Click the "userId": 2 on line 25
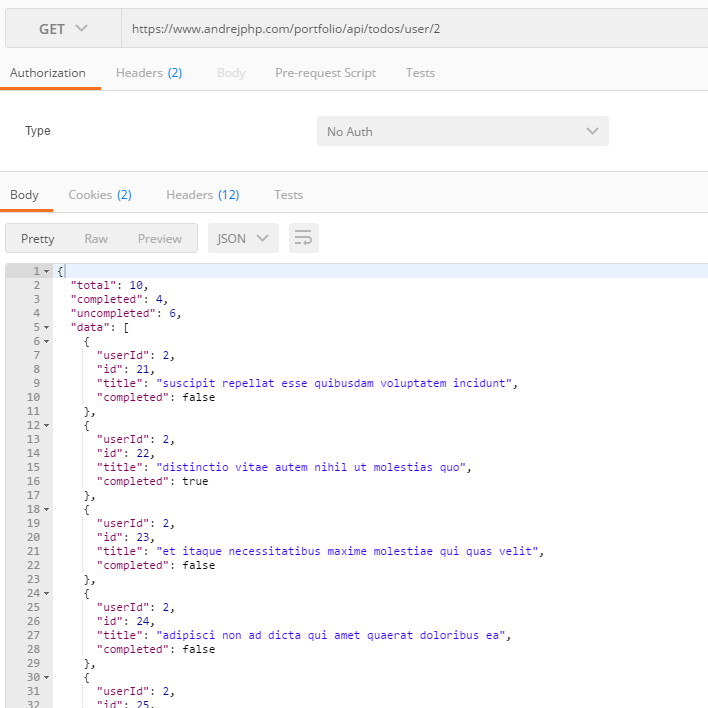The height and width of the screenshot is (708, 708). (x=136, y=607)
